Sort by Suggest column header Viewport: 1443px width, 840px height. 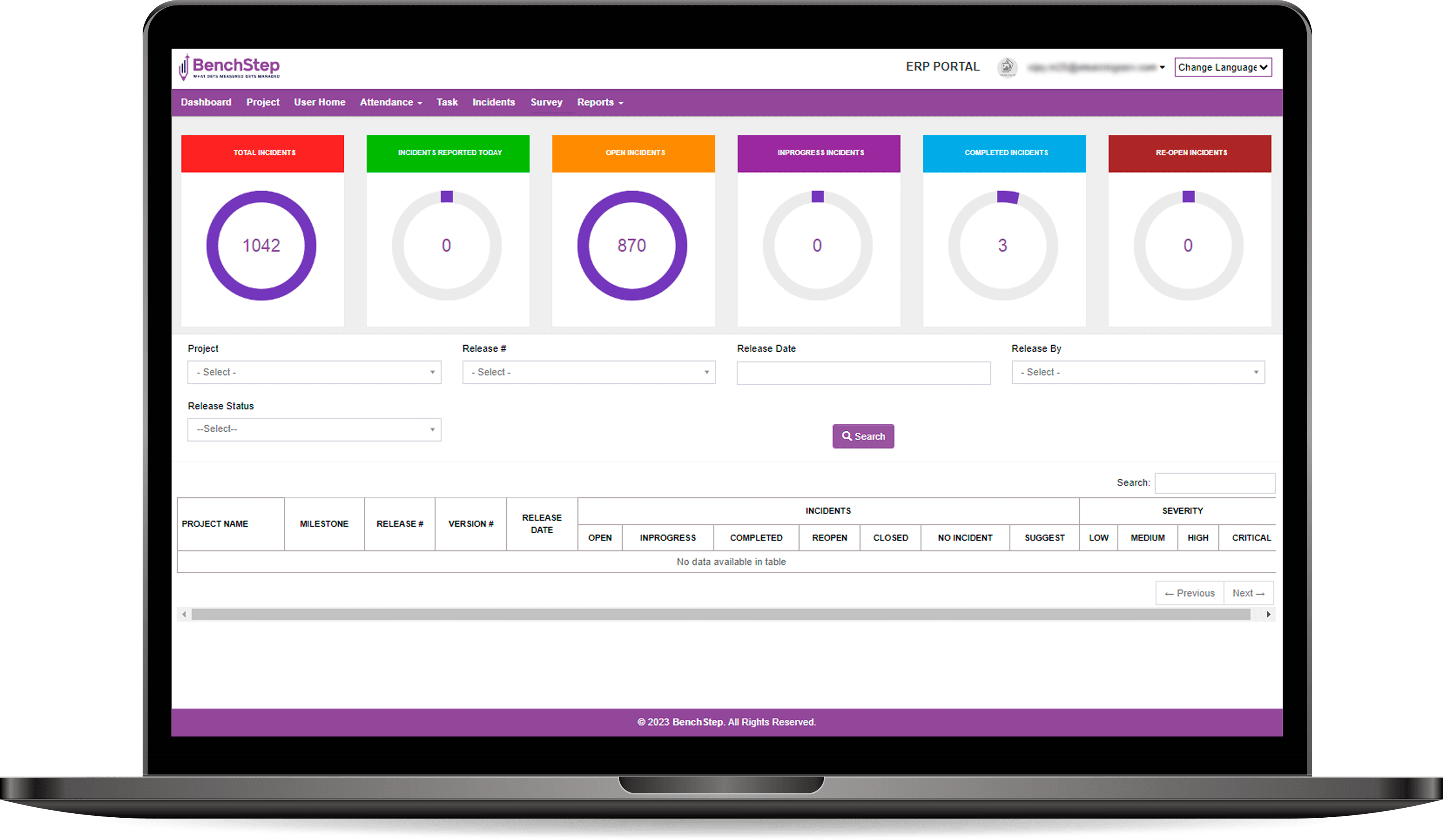click(x=1045, y=538)
